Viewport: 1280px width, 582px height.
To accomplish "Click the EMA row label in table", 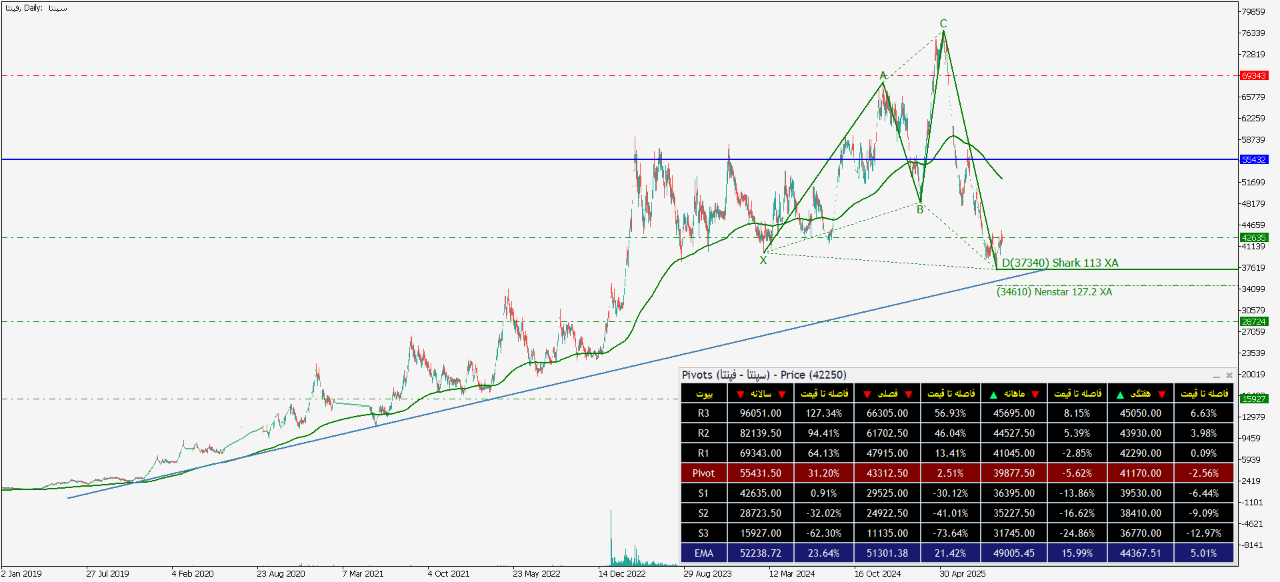I will (704, 550).
